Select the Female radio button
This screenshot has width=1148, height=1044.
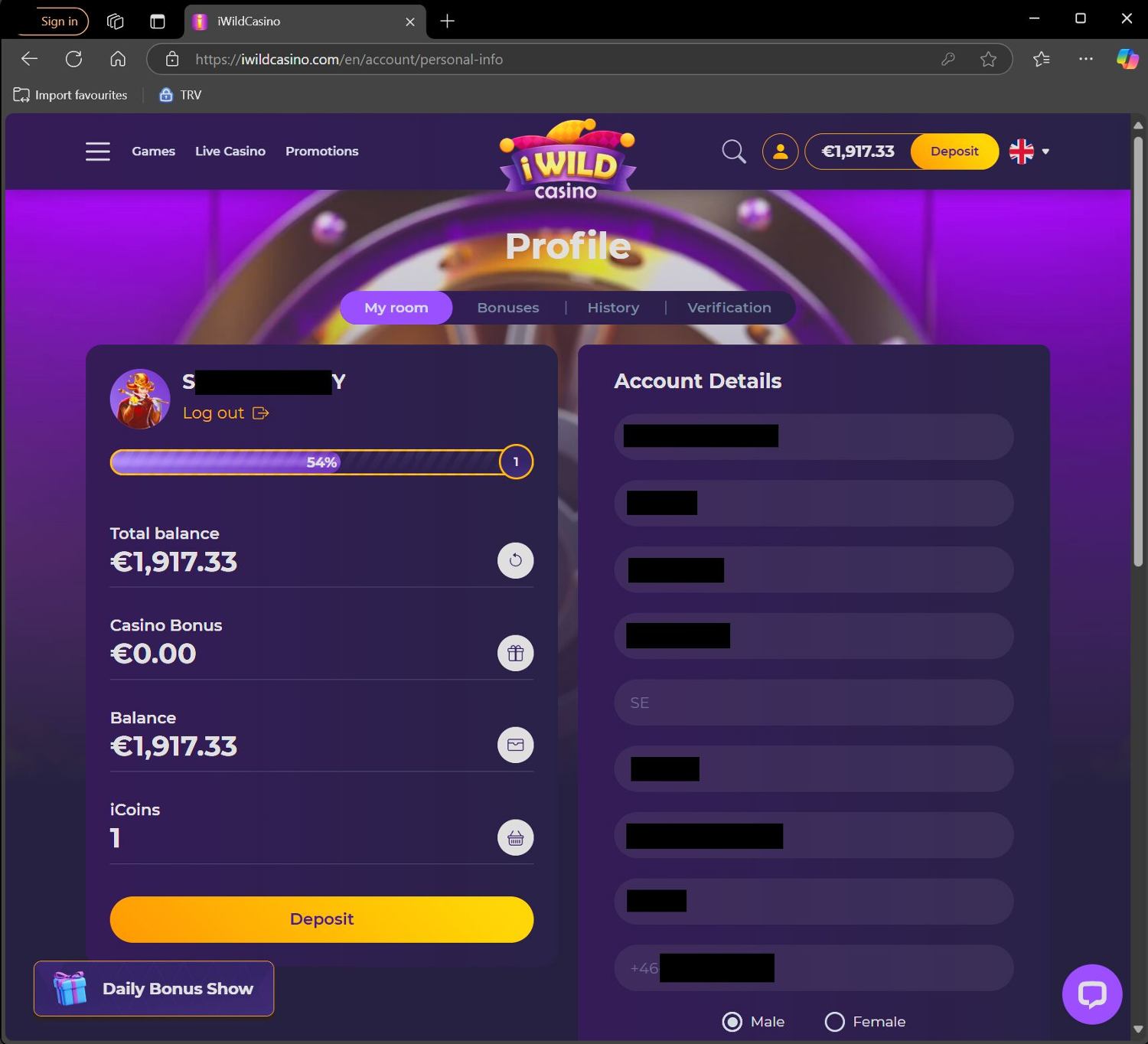835,1022
